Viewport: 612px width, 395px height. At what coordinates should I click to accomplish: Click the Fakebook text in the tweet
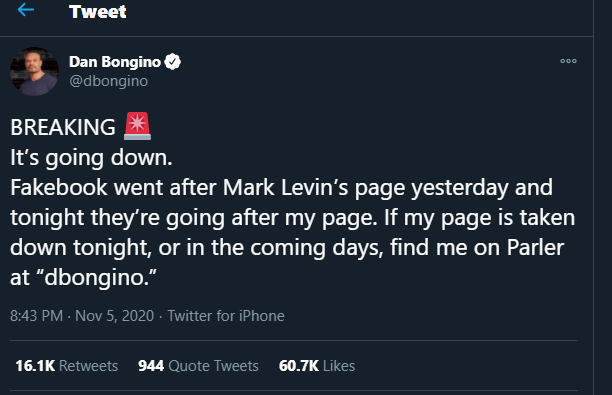[59, 187]
